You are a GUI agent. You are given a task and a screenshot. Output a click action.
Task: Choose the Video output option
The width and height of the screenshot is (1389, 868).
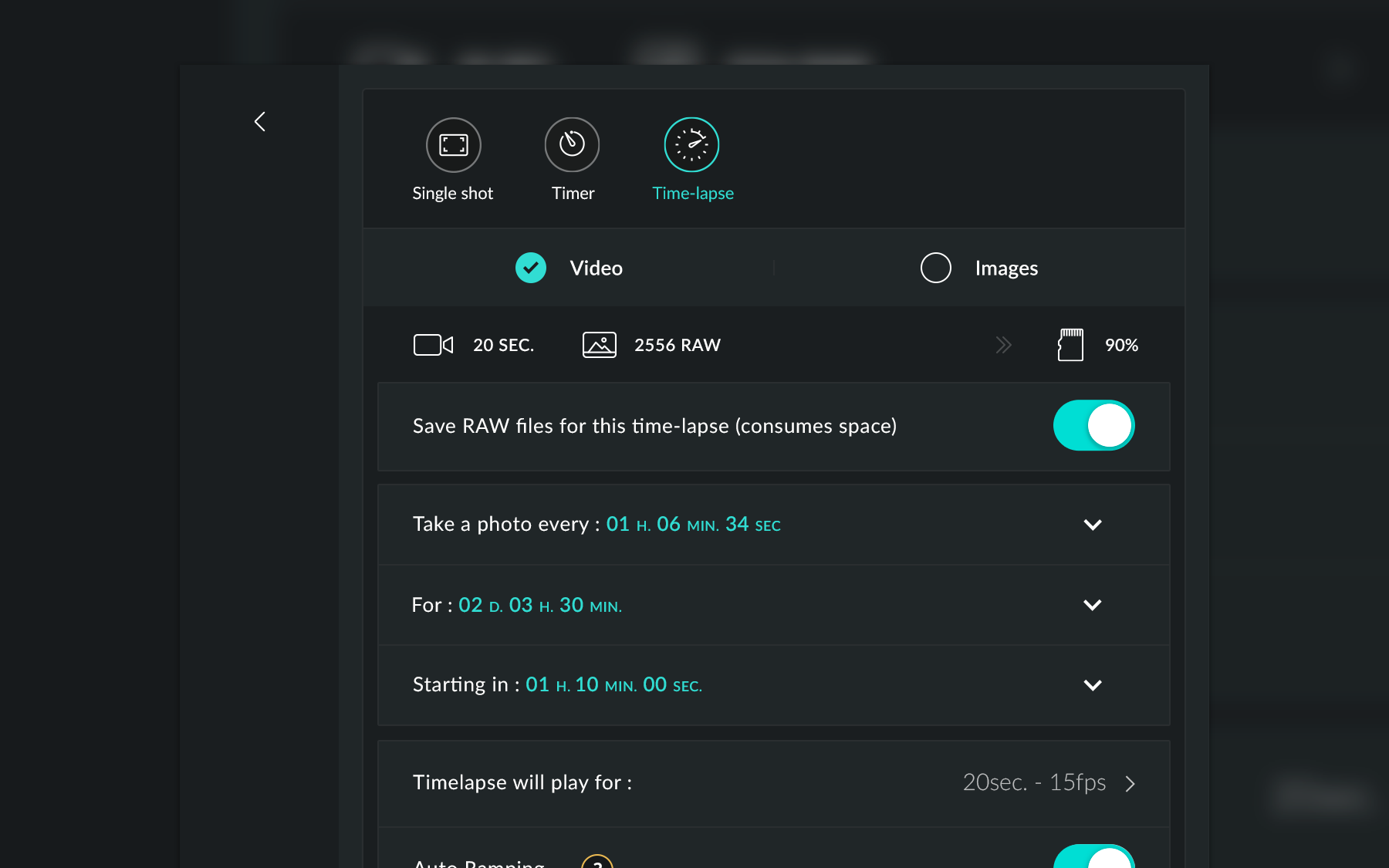pyautogui.click(x=531, y=268)
